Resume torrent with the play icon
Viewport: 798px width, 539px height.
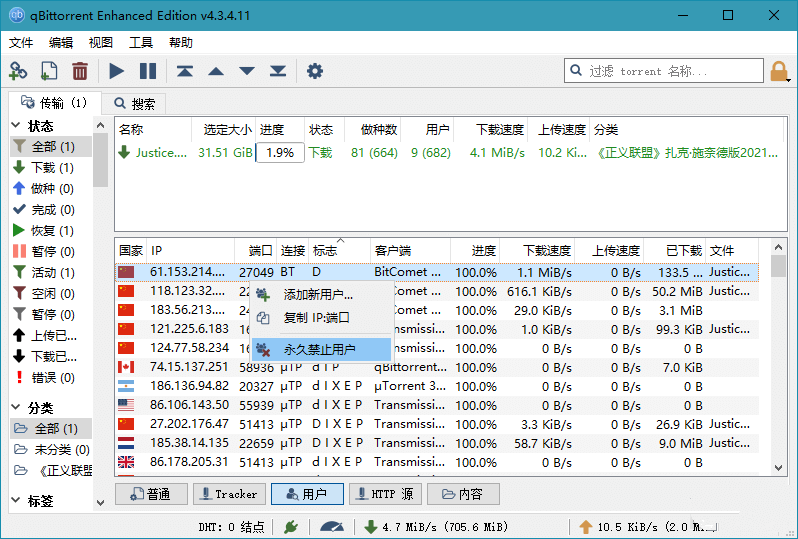point(117,71)
